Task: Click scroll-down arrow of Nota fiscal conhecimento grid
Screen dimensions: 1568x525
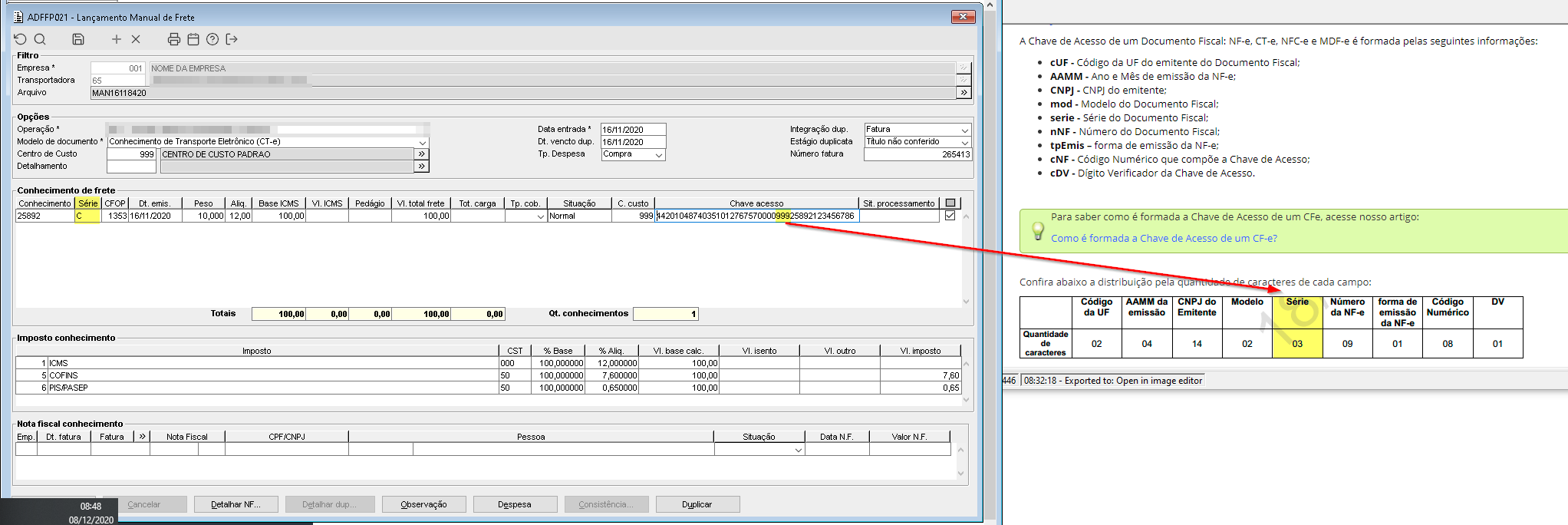Action: tap(960, 474)
